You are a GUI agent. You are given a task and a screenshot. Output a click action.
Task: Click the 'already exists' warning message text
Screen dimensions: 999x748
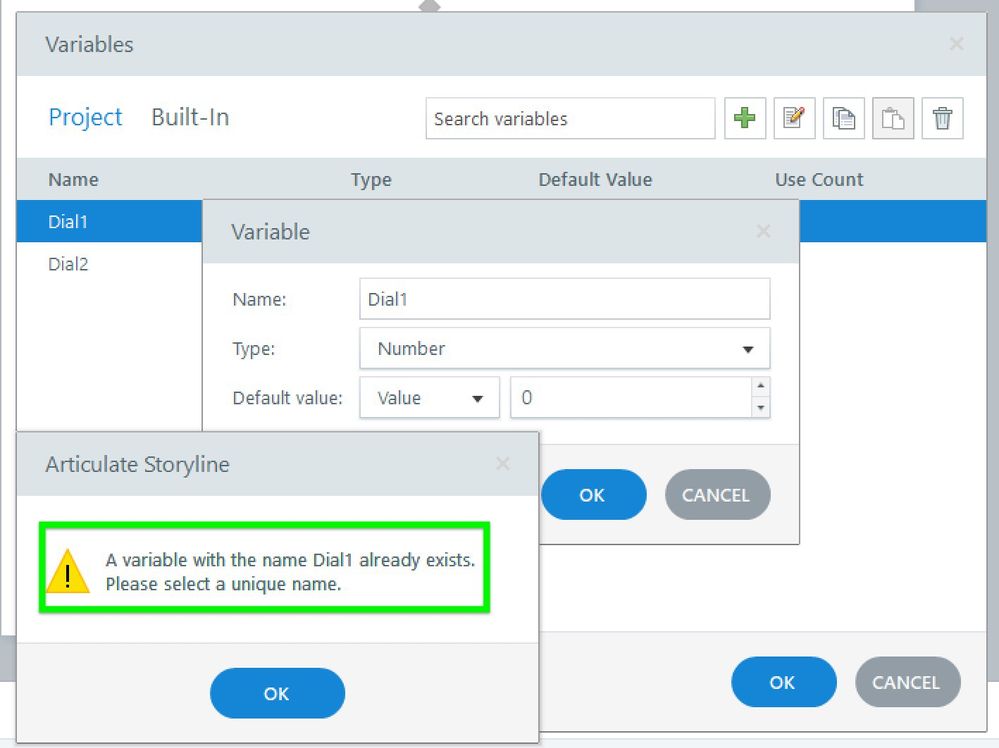[290, 572]
